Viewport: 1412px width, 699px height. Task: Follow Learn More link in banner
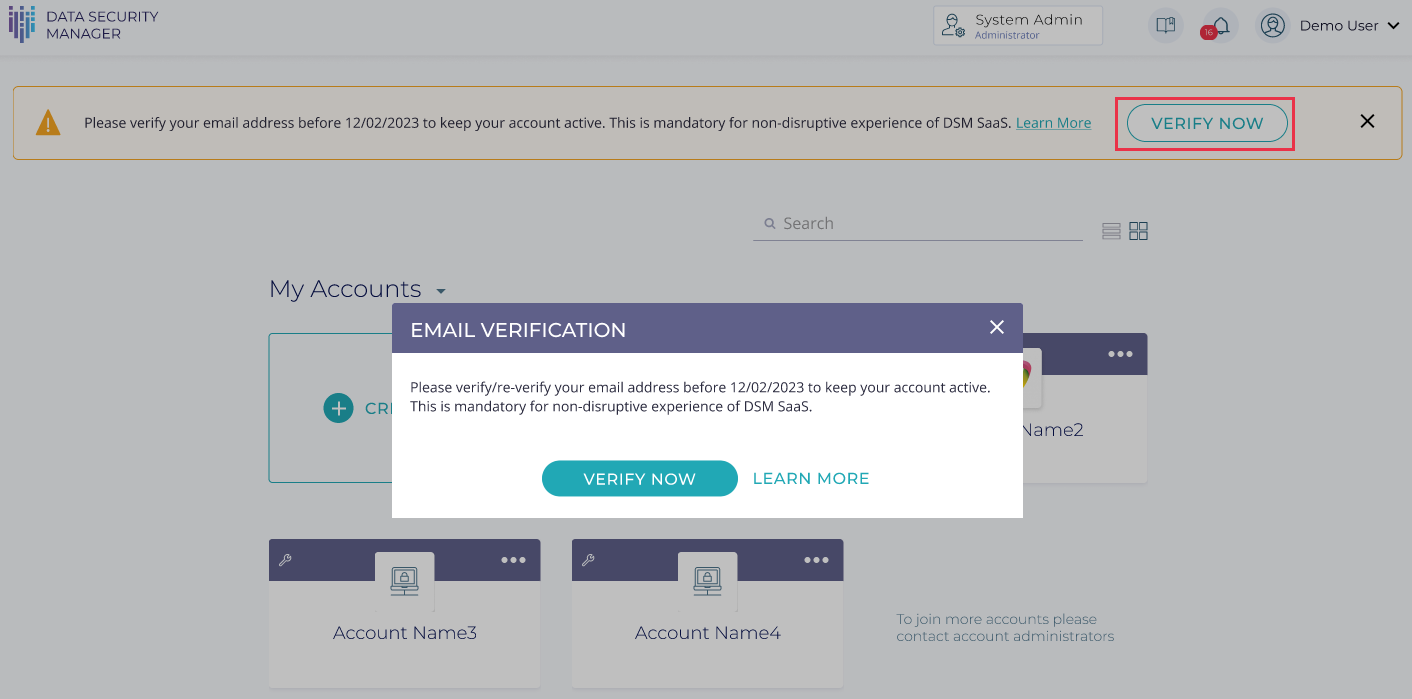coord(1053,123)
